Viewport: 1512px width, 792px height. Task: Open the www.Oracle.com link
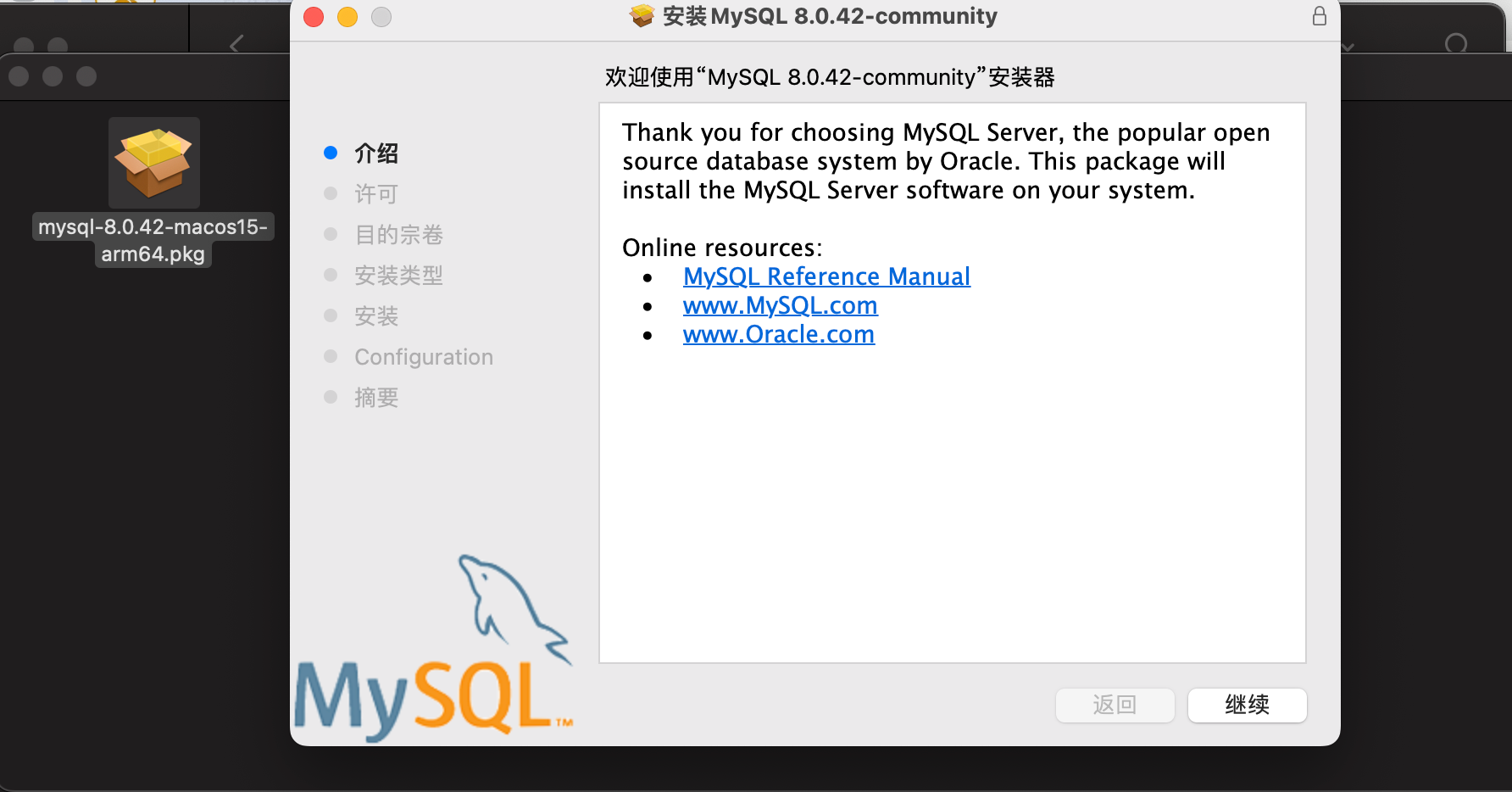(x=778, y=334)
